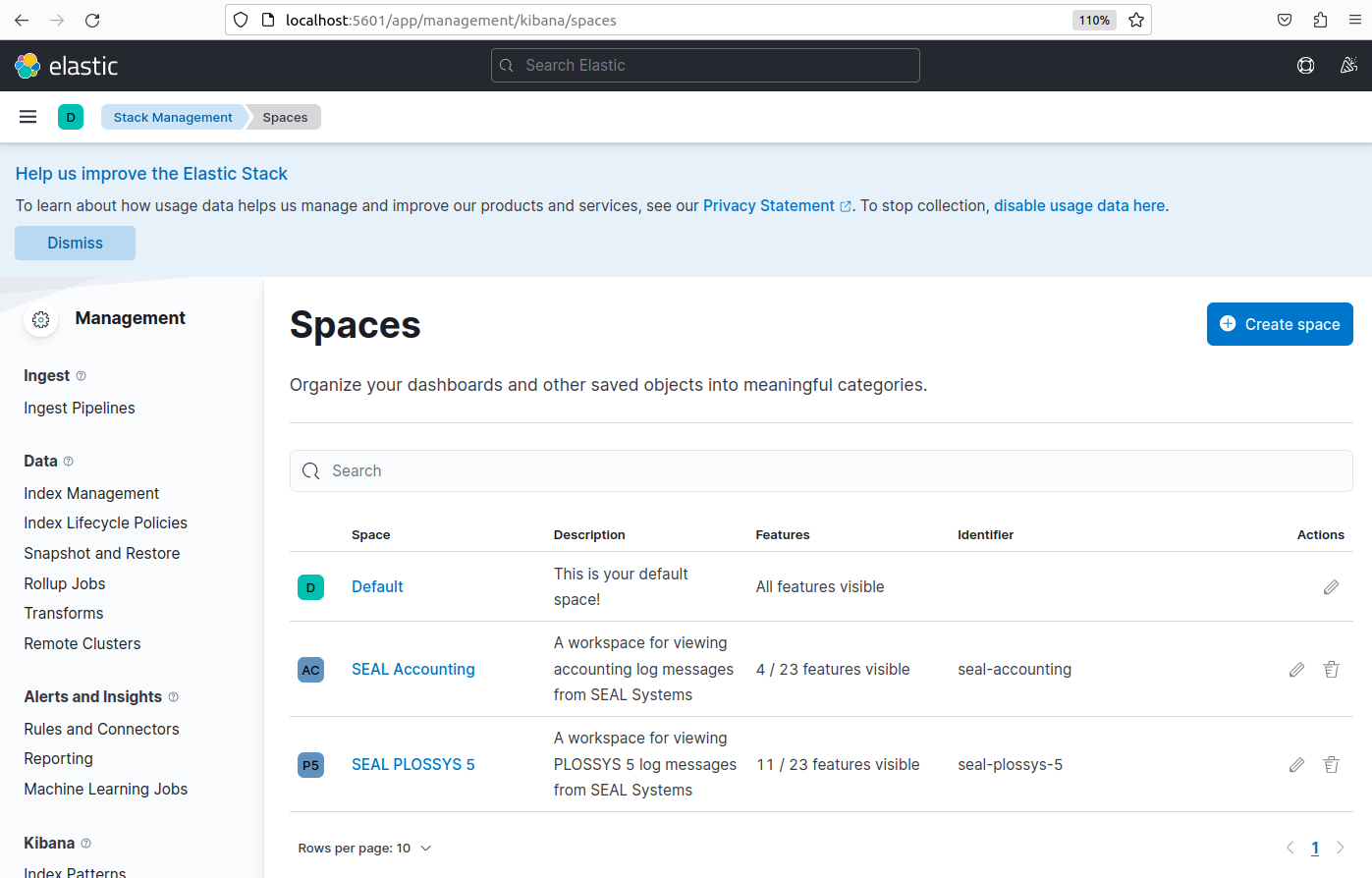Delete SEAL Accounting using its trash icon
Image resolution: width=1372 pixels, height=878 pixels.
point(1331,669)
